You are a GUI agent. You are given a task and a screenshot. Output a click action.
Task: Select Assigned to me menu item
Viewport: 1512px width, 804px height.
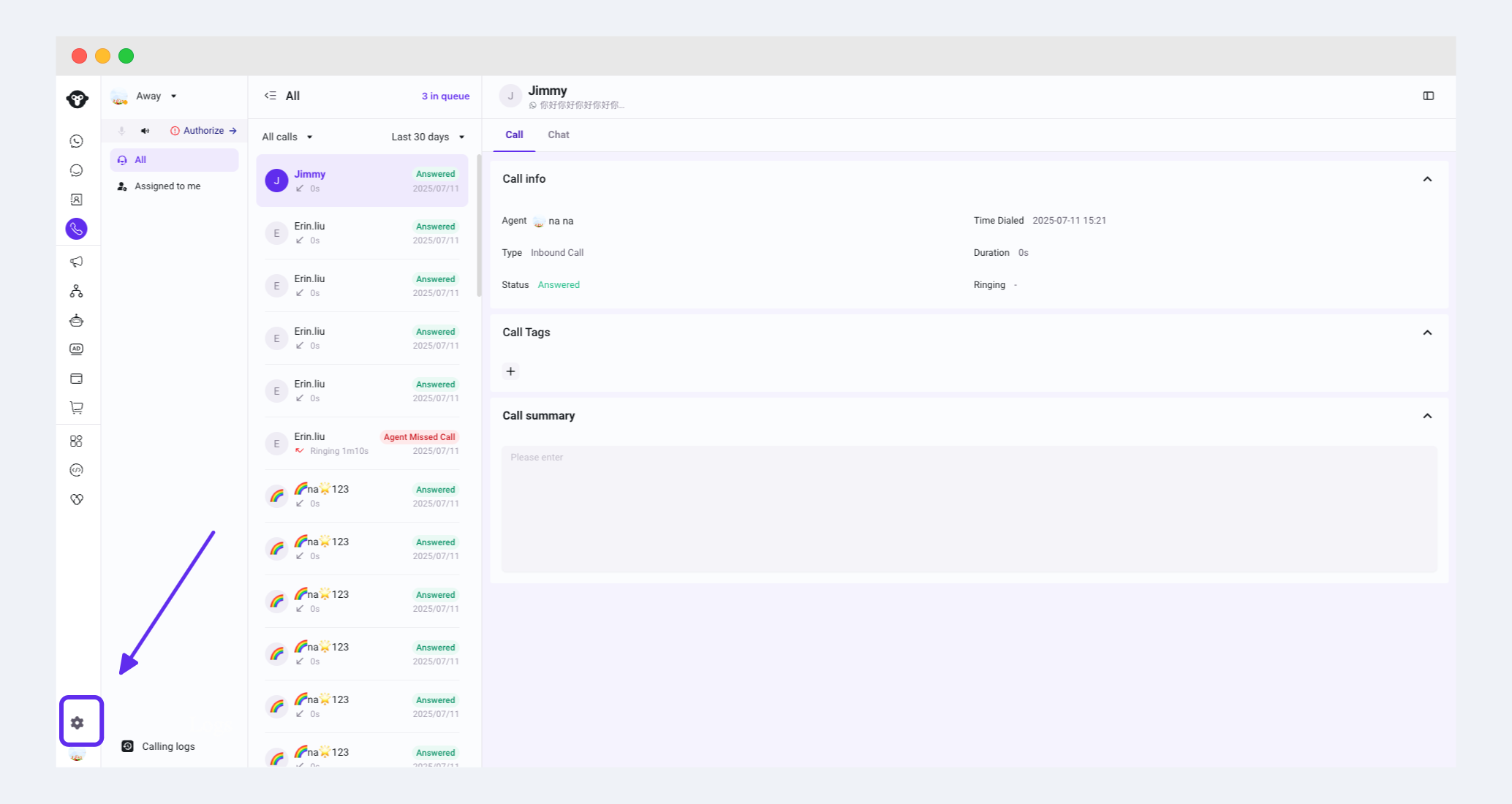pyautogui.click(x=167, y=186)
